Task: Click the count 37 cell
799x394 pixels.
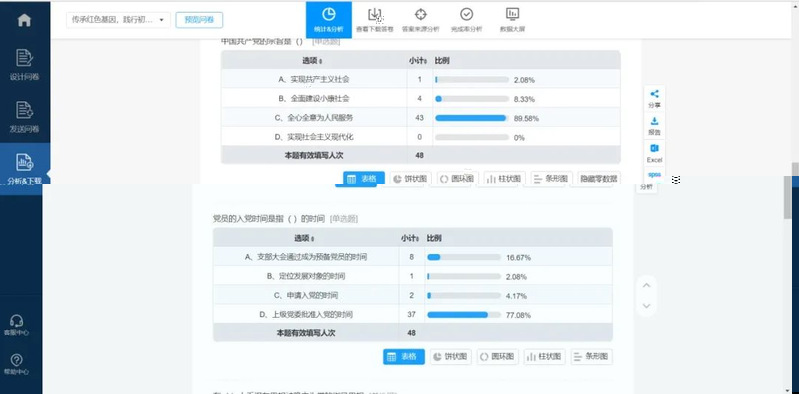Action: coord(412,315)
